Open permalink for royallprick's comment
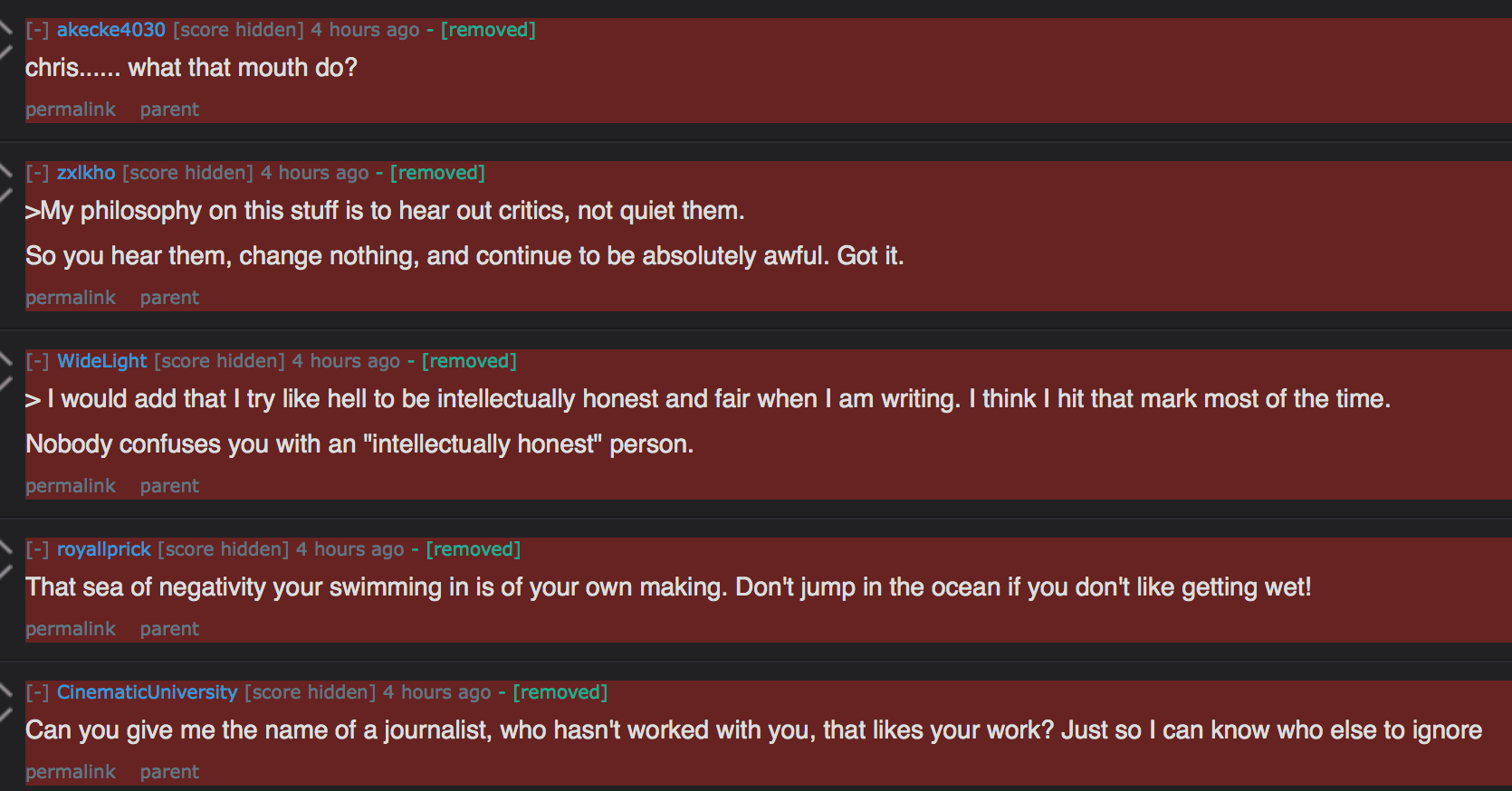 (x=71, y=629)
